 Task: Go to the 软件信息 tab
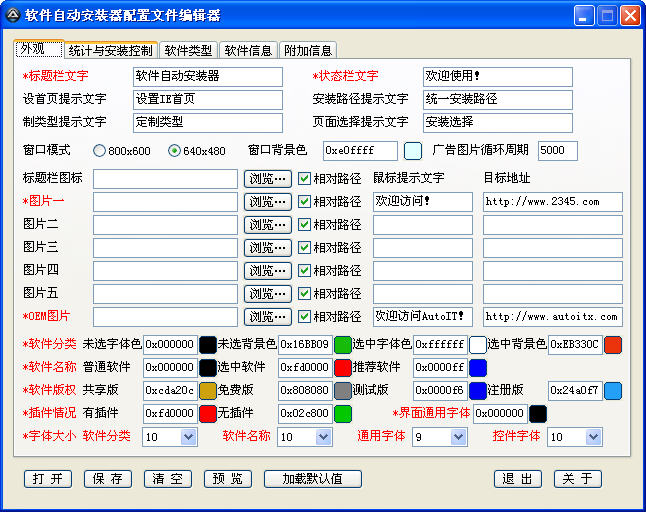248,51
